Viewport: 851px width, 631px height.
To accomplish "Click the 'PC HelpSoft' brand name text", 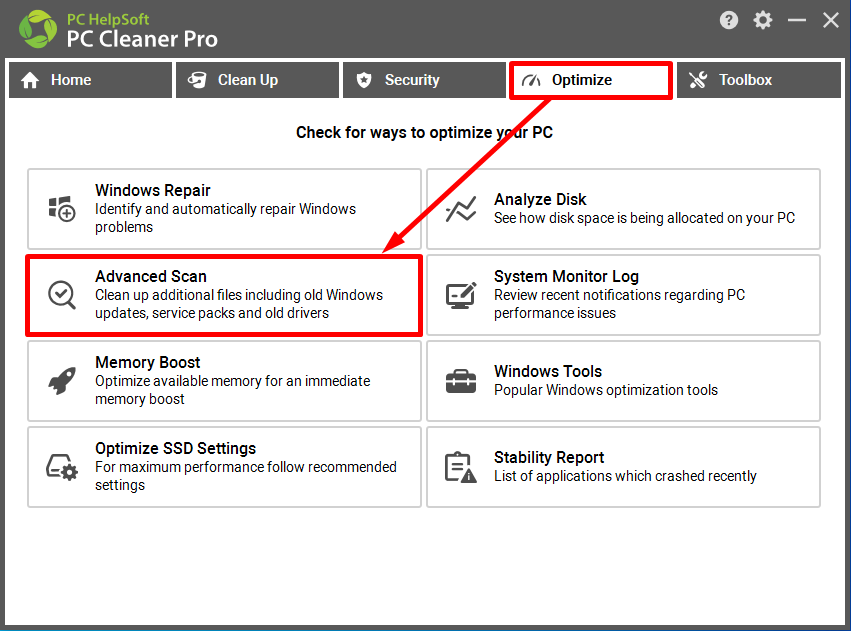I will coord(107,19).
